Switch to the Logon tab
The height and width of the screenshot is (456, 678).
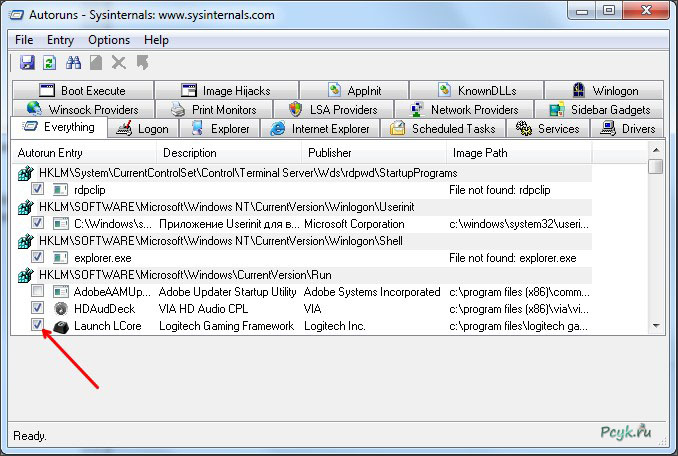click(x=143, y=128)
